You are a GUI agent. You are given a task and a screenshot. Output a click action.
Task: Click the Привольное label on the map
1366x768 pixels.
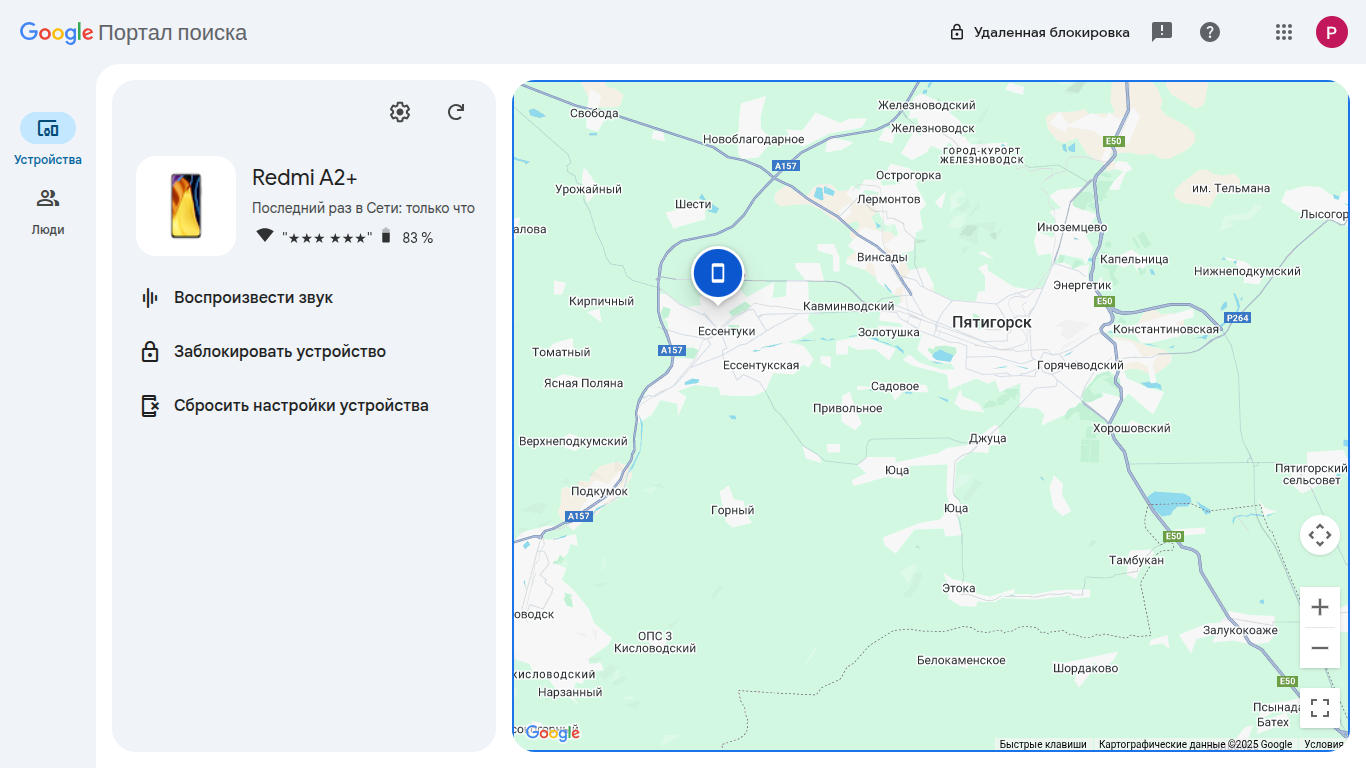click(x=848, y=408)
